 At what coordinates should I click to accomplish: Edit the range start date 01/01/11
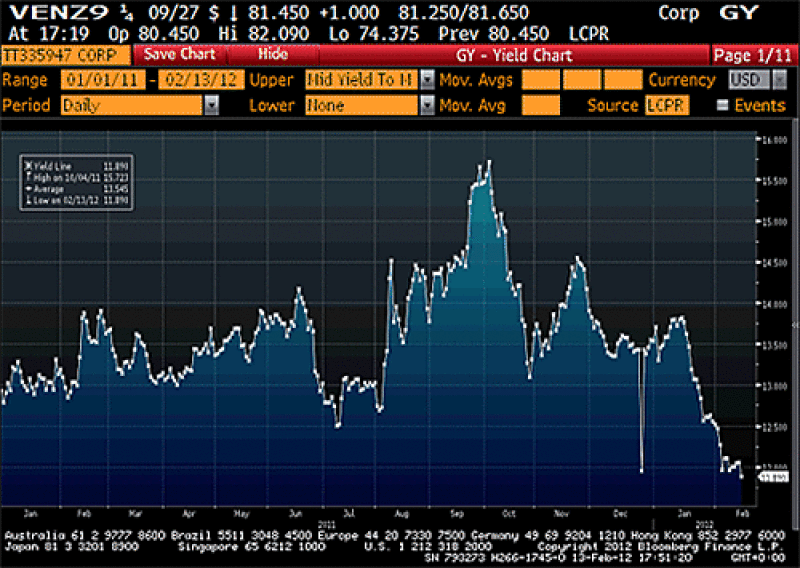click(103, 80)
